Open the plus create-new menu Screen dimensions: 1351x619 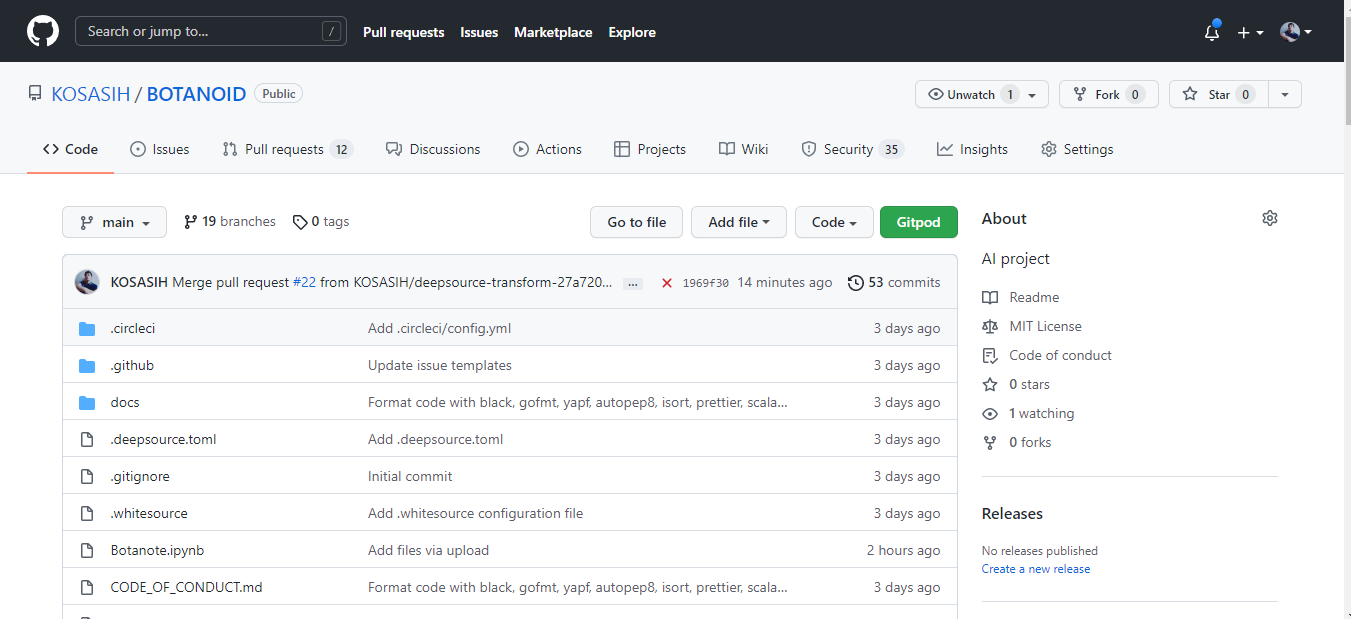point(1250,32)
